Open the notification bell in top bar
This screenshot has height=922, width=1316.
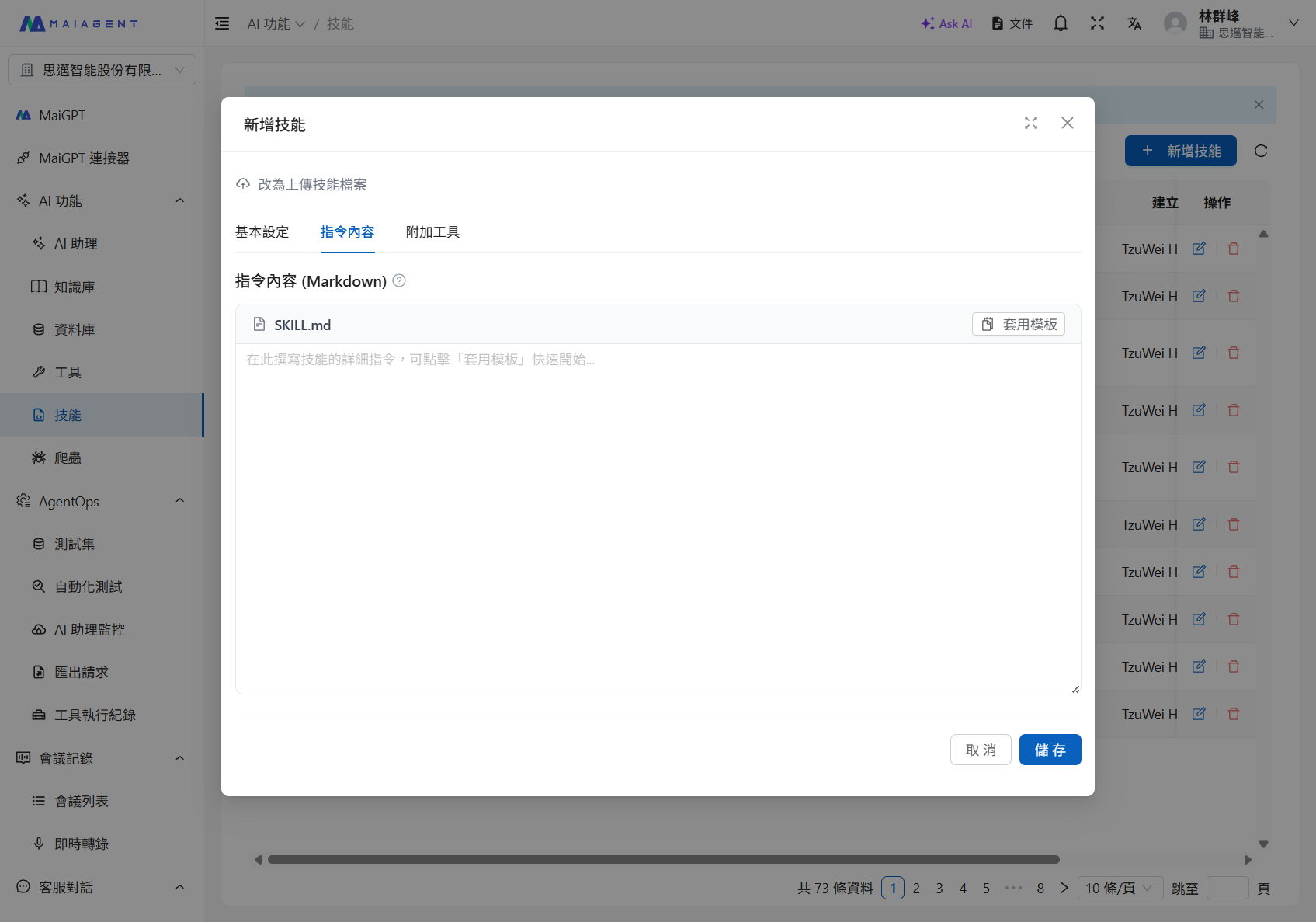point(1060,23)
